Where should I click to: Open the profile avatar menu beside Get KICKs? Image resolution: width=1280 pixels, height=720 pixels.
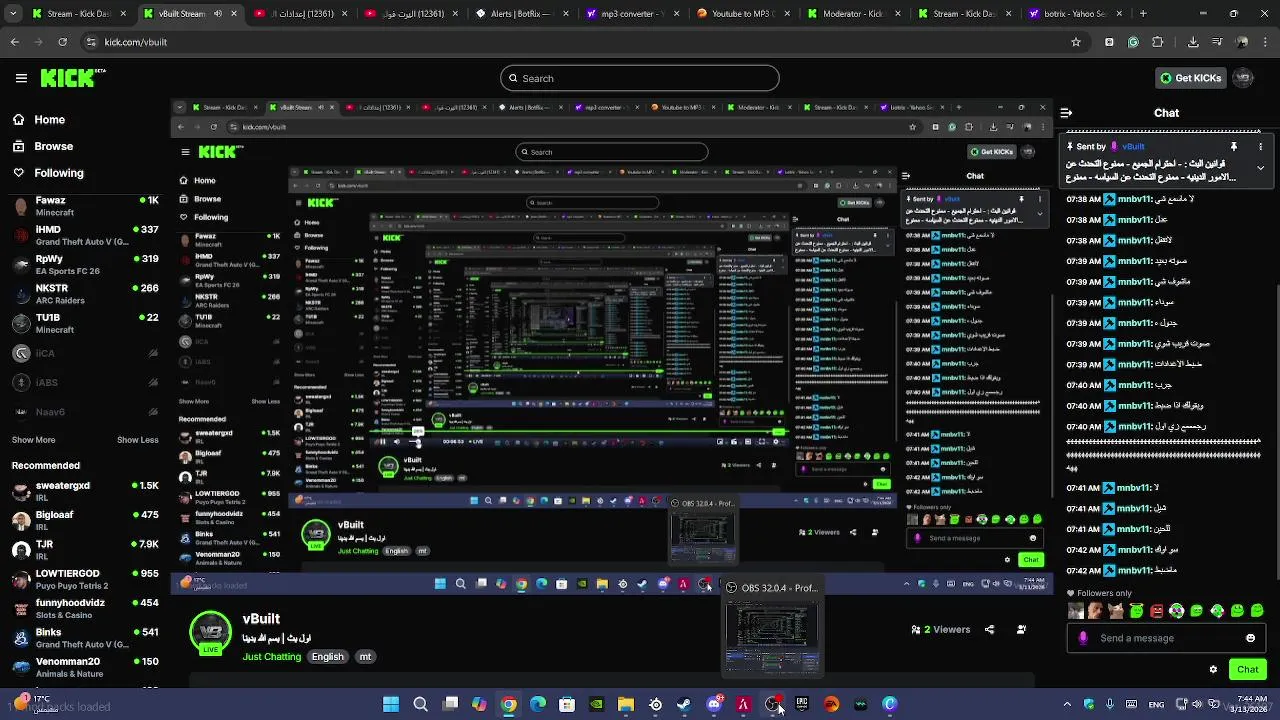(x=1243, y=78)
